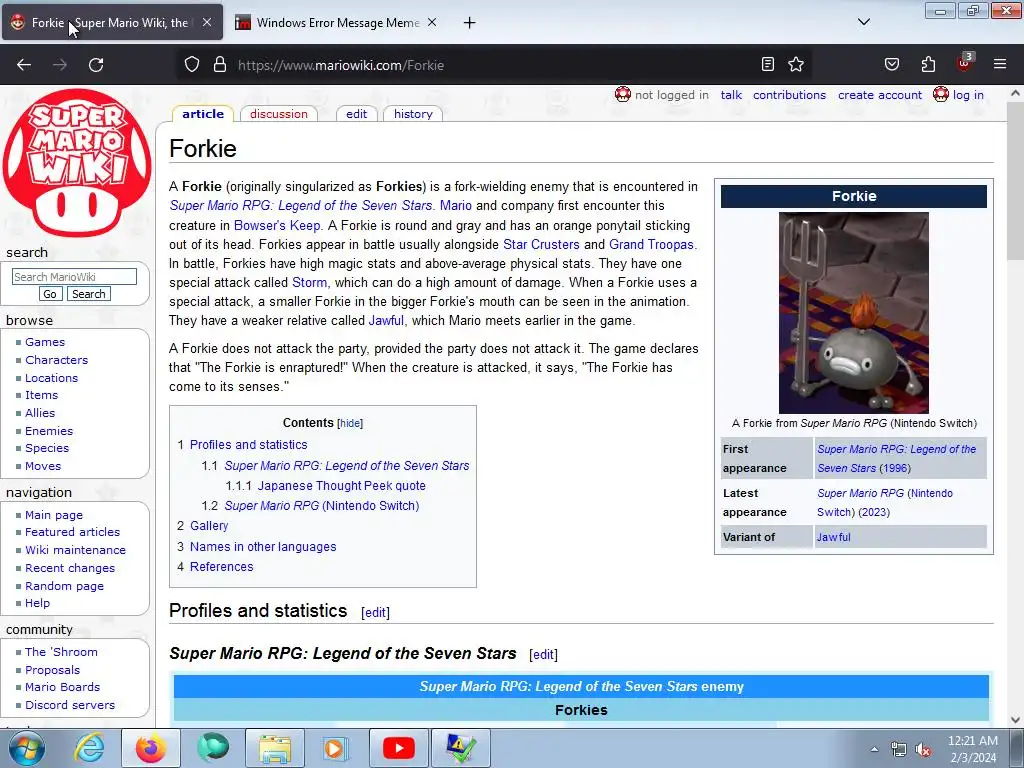Open a new tab with the plus button
1024x768 pixels.
[x=470, y=23]
